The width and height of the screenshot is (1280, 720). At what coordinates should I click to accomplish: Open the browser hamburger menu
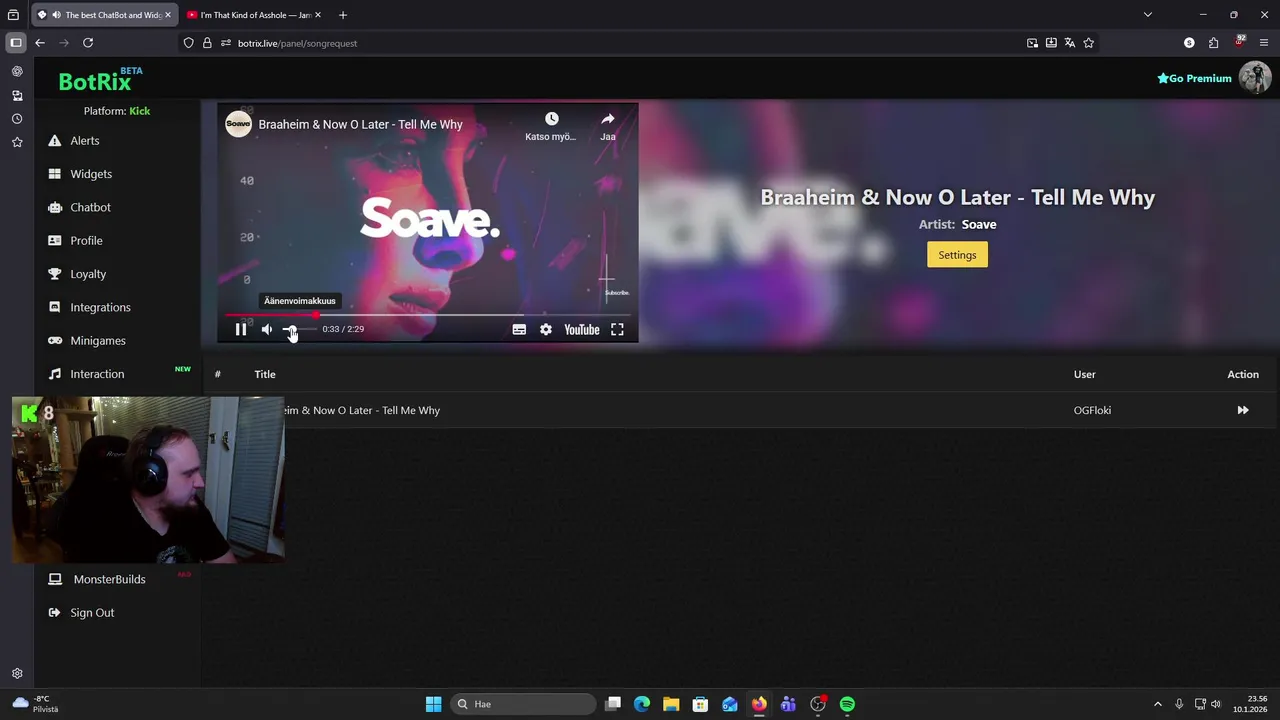[1264, 43]
